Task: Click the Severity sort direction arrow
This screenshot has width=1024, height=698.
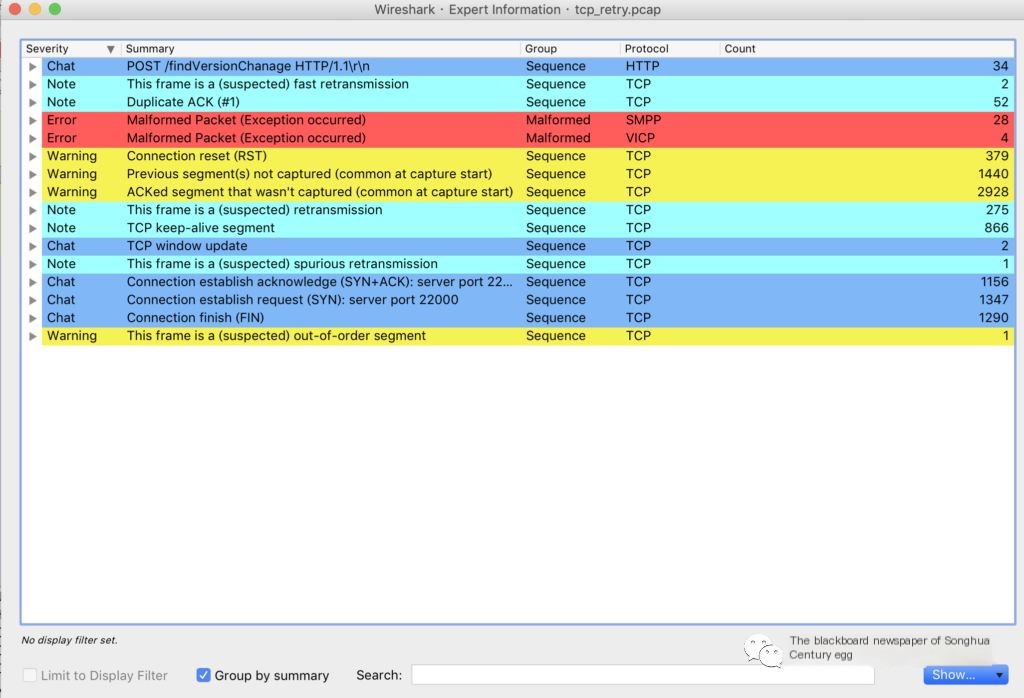Action: pos(110,49)
